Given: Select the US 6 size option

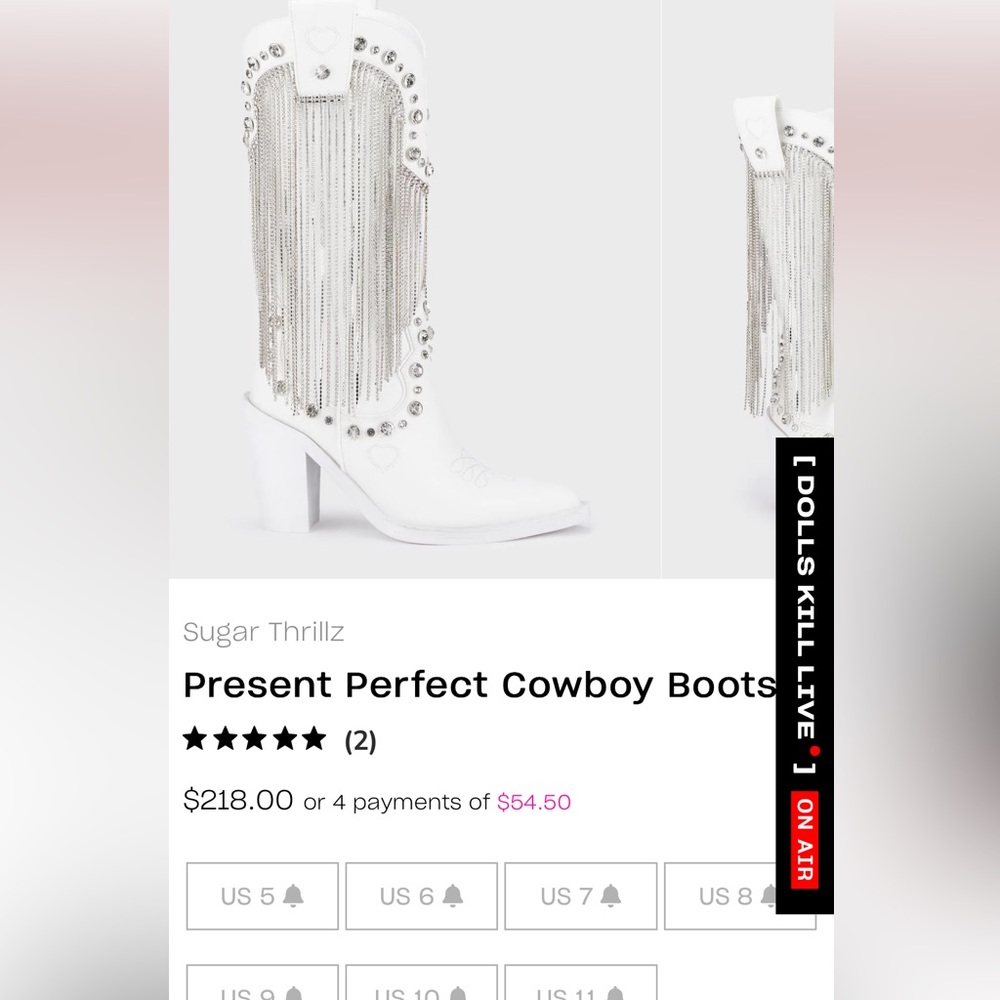Looking at the screenshot, I should tap(421, 896).
